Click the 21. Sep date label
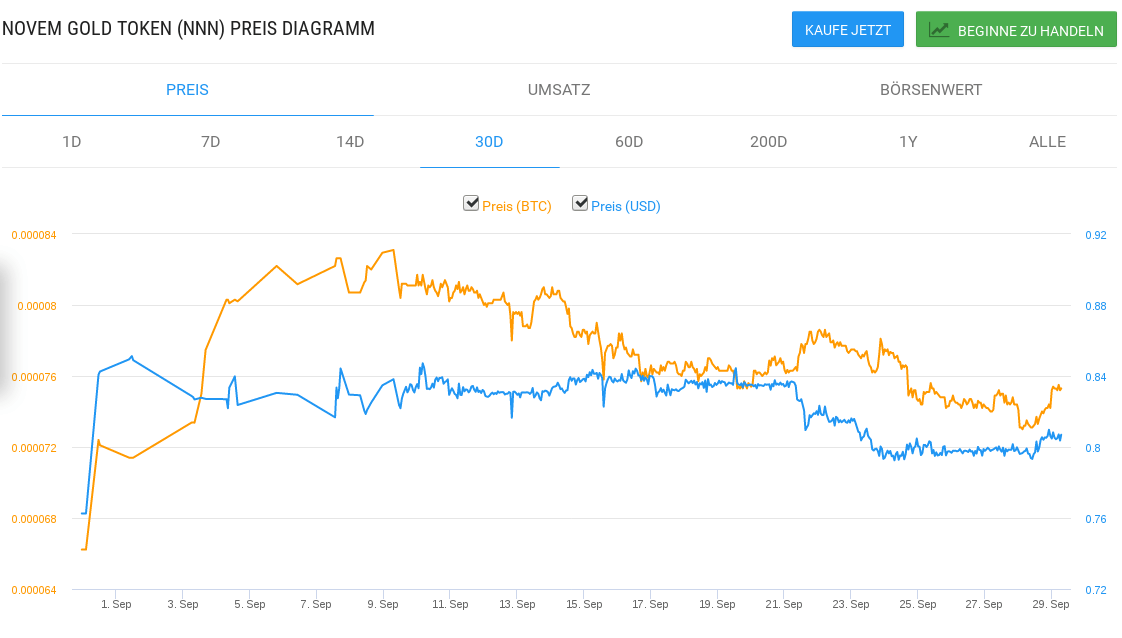The width and height of the screenshot is (1122, 638). (784, 604)
